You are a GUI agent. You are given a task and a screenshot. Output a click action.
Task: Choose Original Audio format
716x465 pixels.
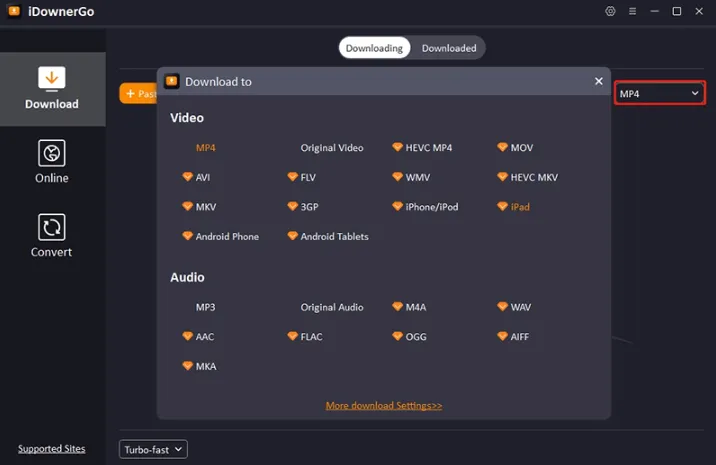[x=332, y=307]
